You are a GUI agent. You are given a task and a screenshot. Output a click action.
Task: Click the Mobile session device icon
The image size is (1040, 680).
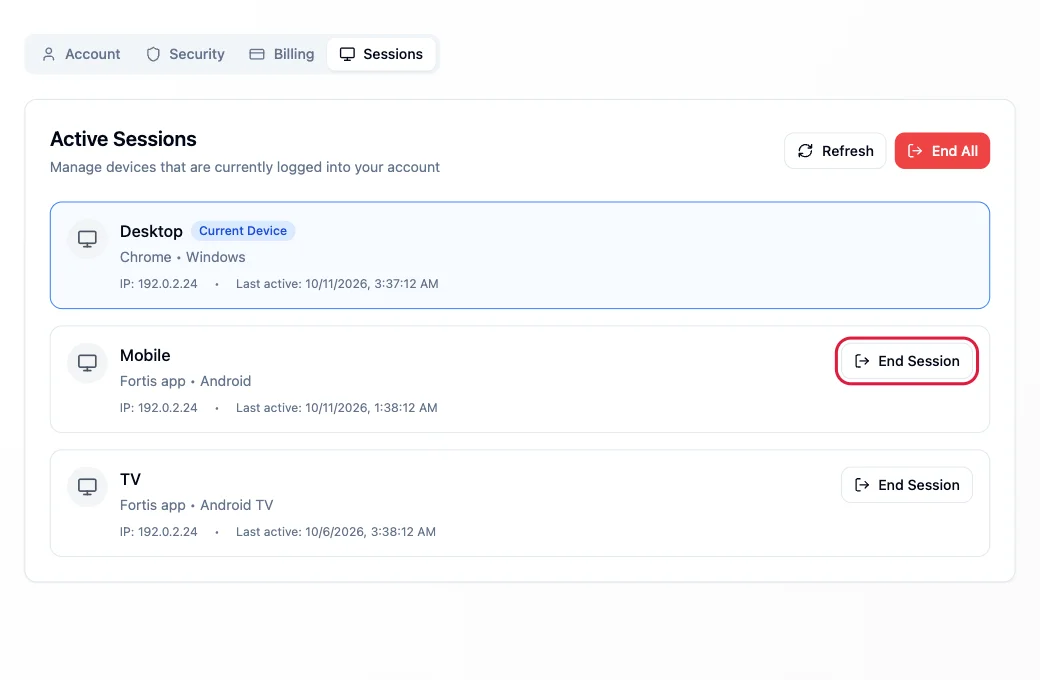(x=87, y=363)
